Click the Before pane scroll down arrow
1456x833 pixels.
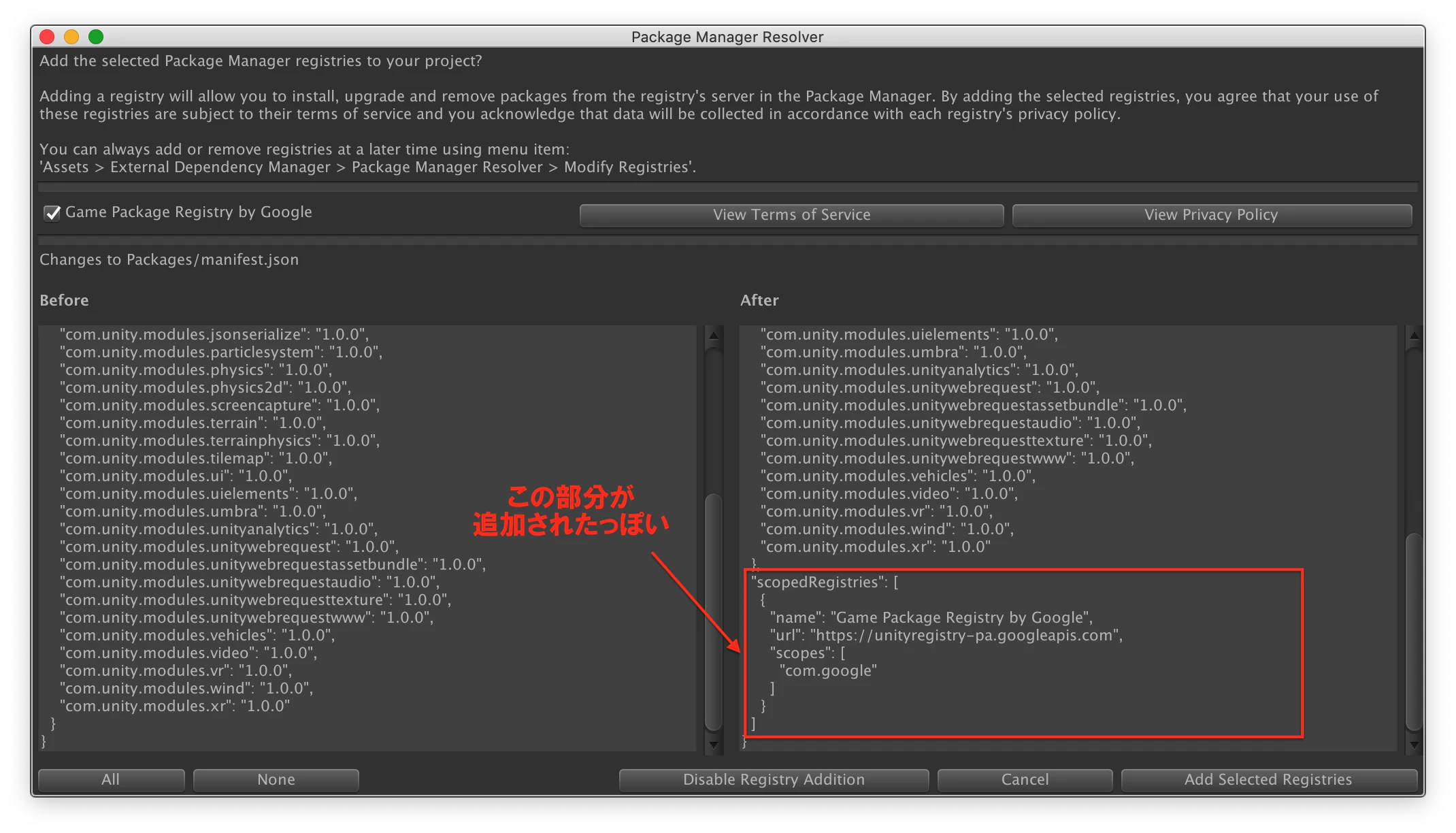[714, 745]
